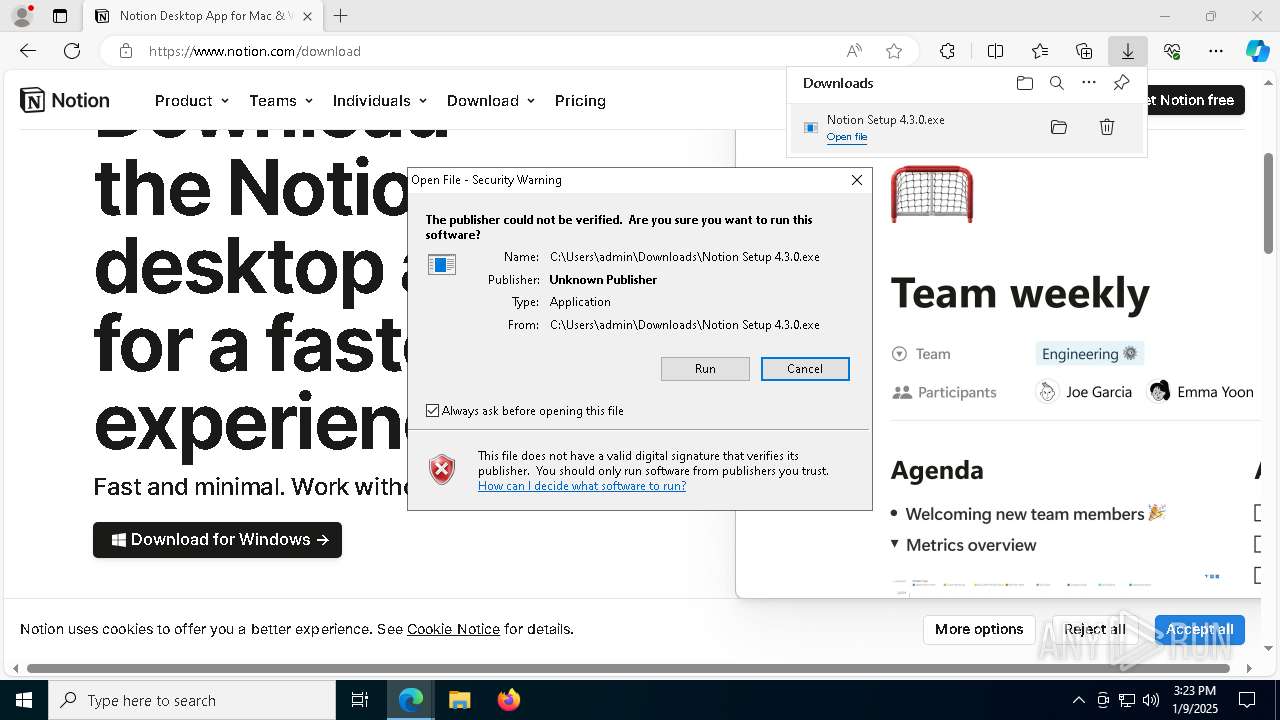Search downloads with magnifier icon
Viewport: 1280px width, 720px height.
[1056, 83]
